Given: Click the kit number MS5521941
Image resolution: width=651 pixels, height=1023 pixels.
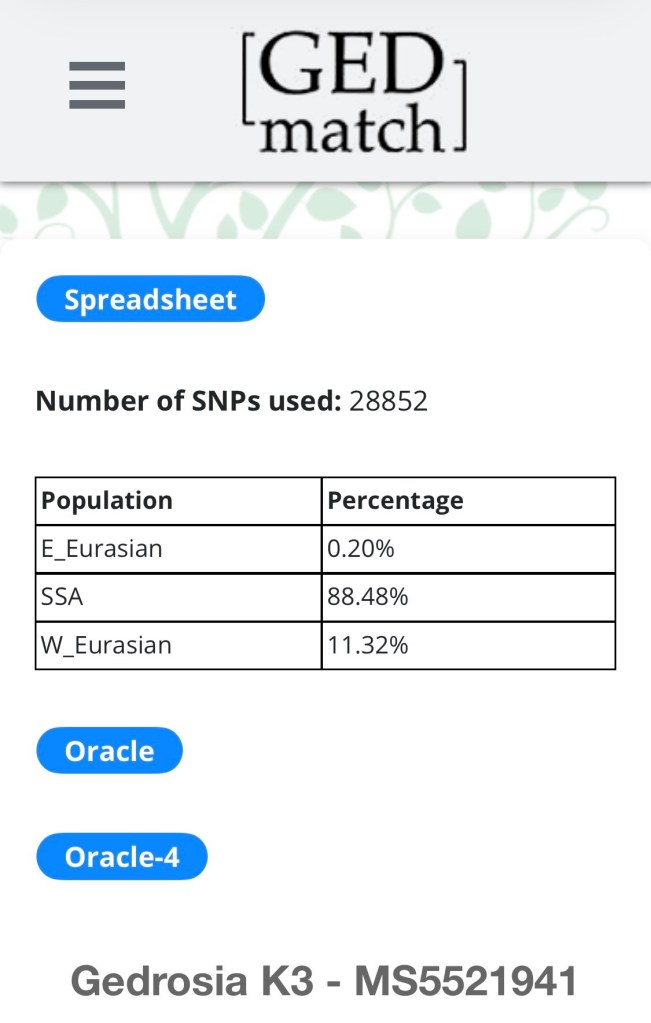Looking at the screenshot, I should (466, 981).
